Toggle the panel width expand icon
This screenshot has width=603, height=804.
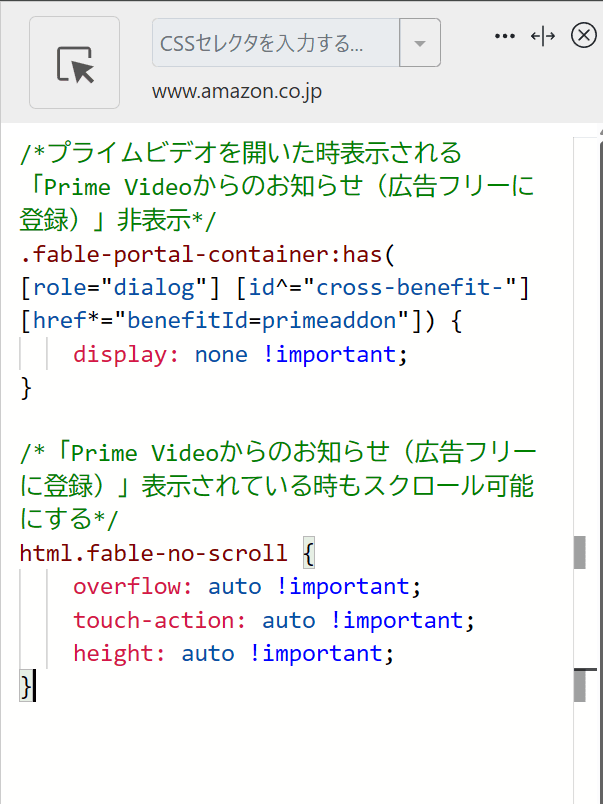pyautogui.click(x=543, y=36)
